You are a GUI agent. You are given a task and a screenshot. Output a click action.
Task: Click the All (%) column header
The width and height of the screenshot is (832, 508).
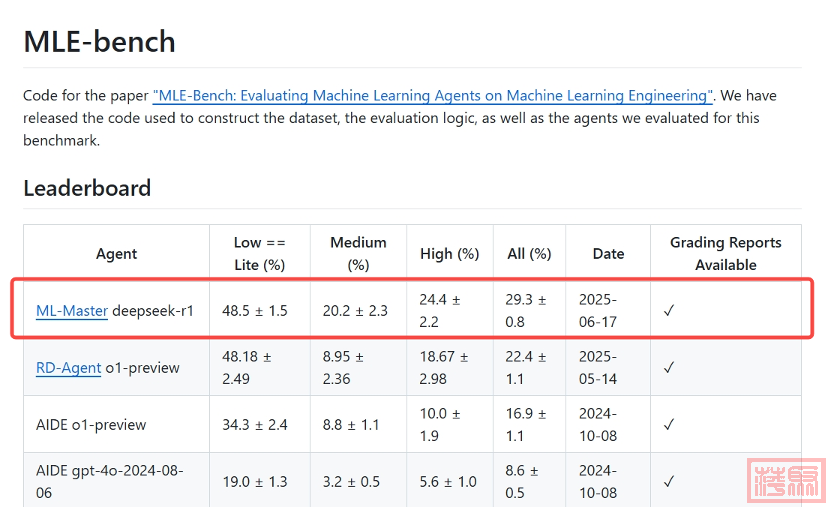[529, 254]
